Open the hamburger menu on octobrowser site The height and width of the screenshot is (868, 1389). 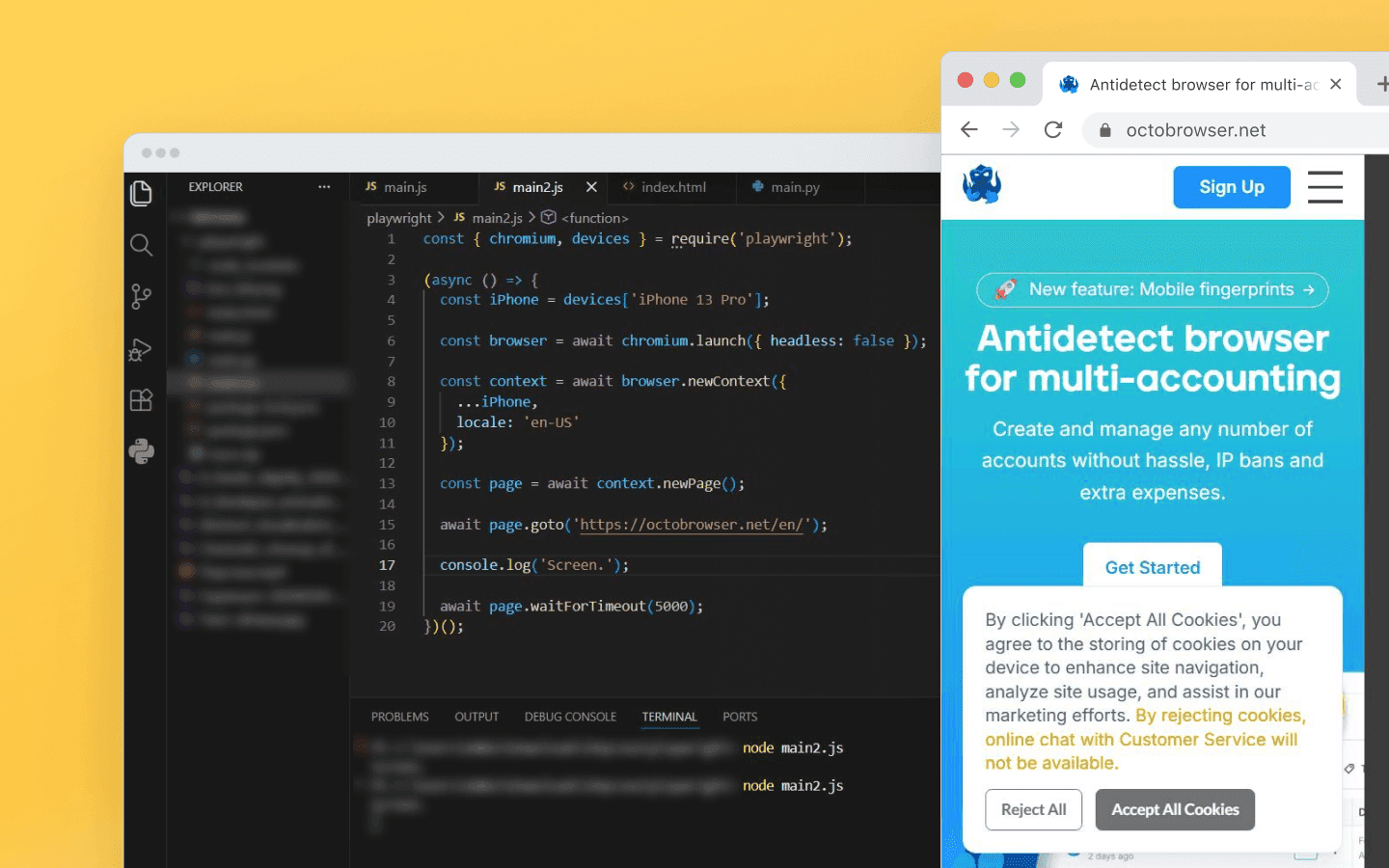[x=1325, y=187]
